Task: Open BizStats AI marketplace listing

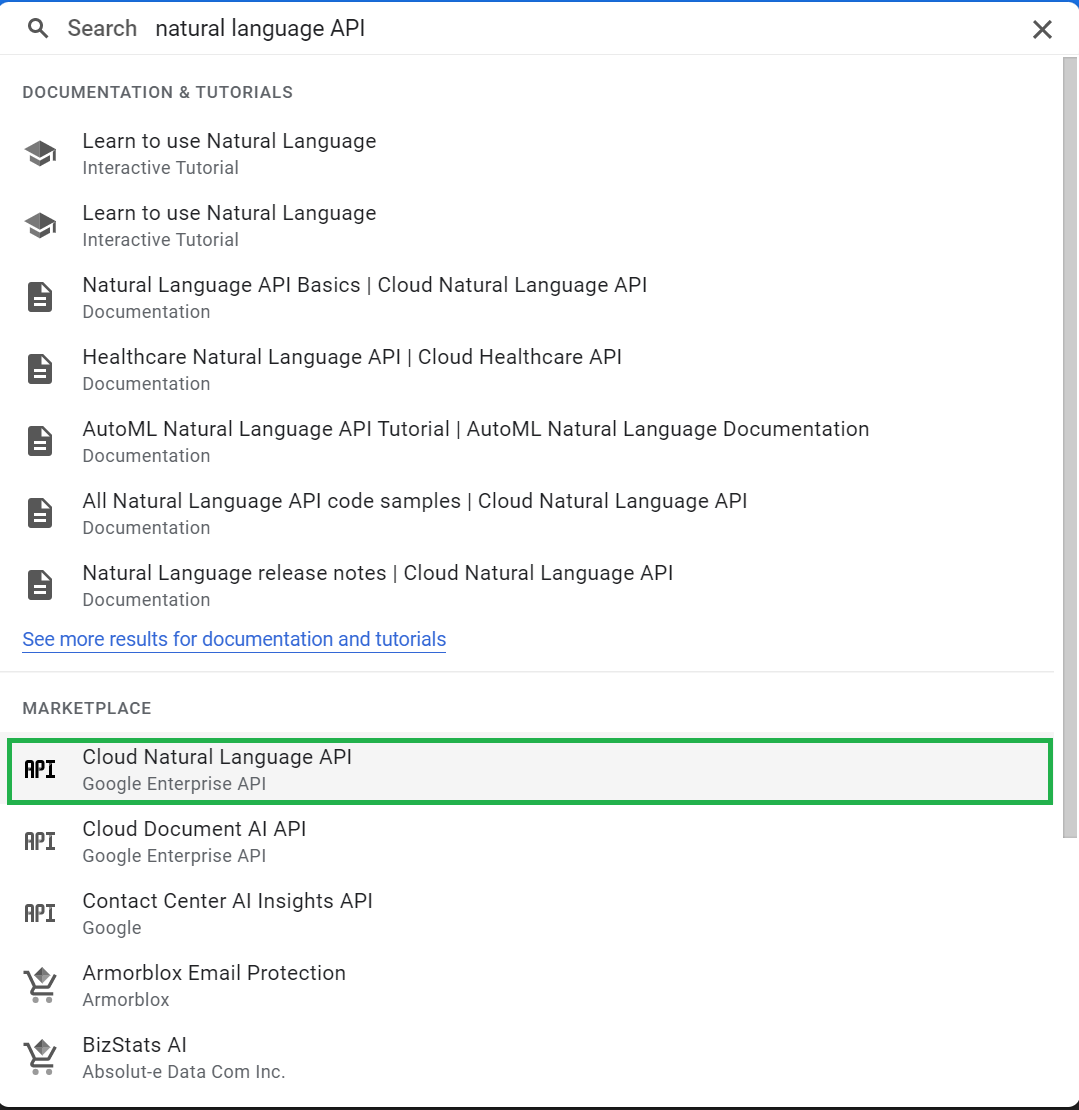Action: coord(527,1058)
